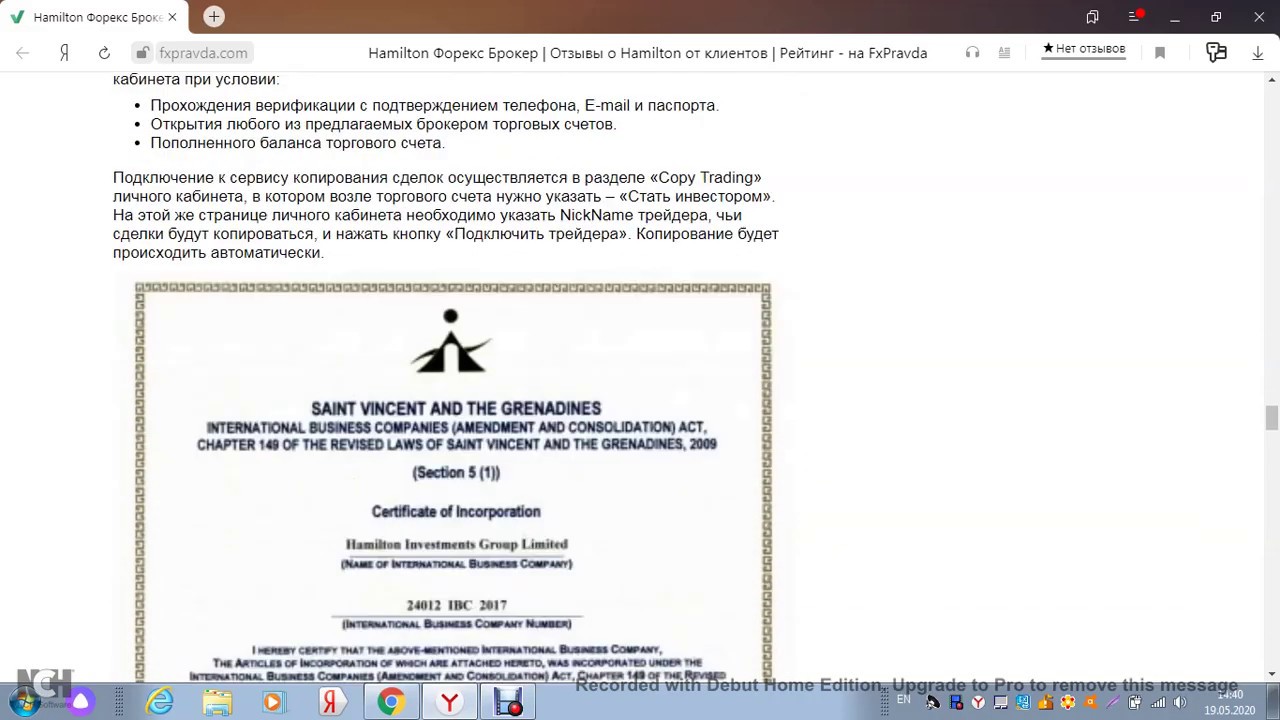
Task: Click the Avast antivirus tray icon
Action: coord(1090,702)
